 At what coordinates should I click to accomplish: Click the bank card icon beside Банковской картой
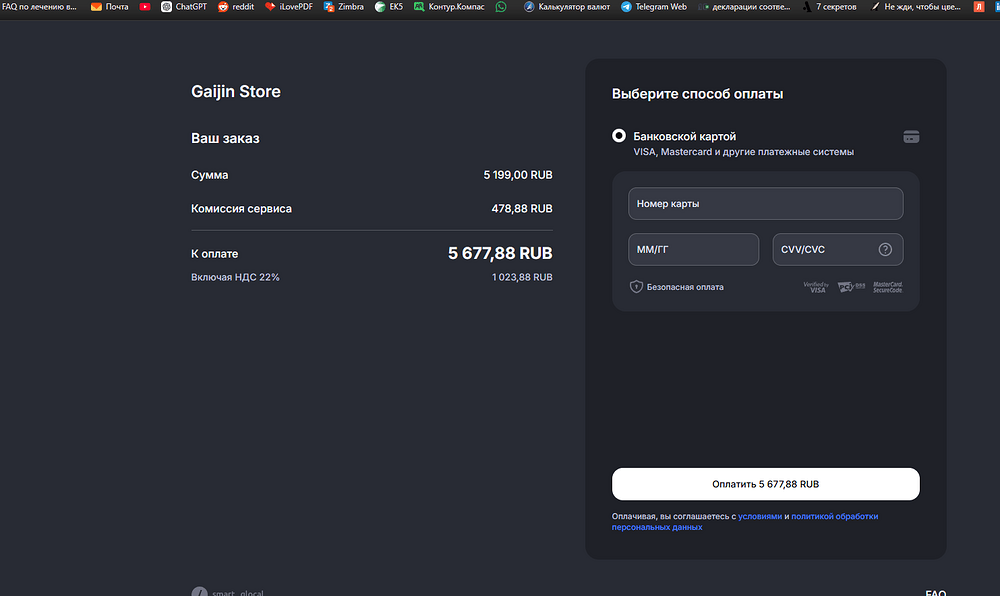[911, 137]
